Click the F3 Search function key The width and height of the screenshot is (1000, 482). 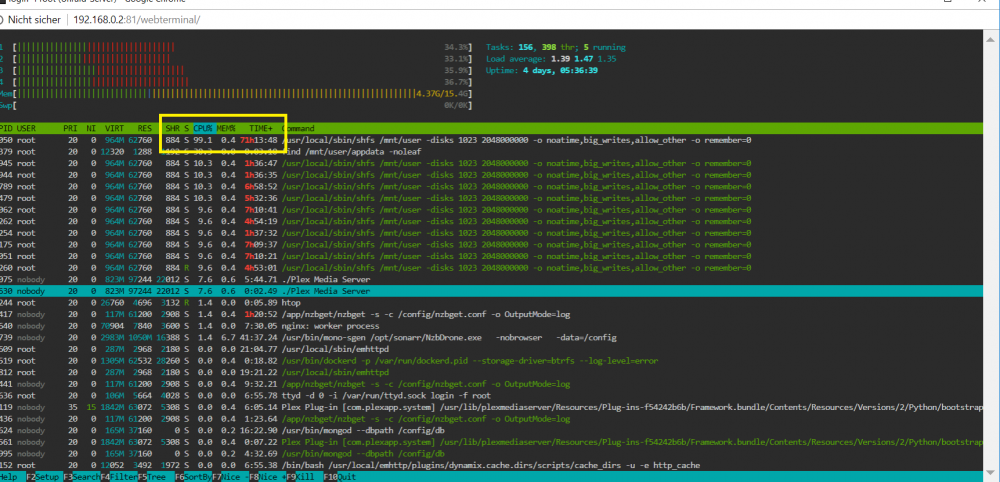(80, 477)
